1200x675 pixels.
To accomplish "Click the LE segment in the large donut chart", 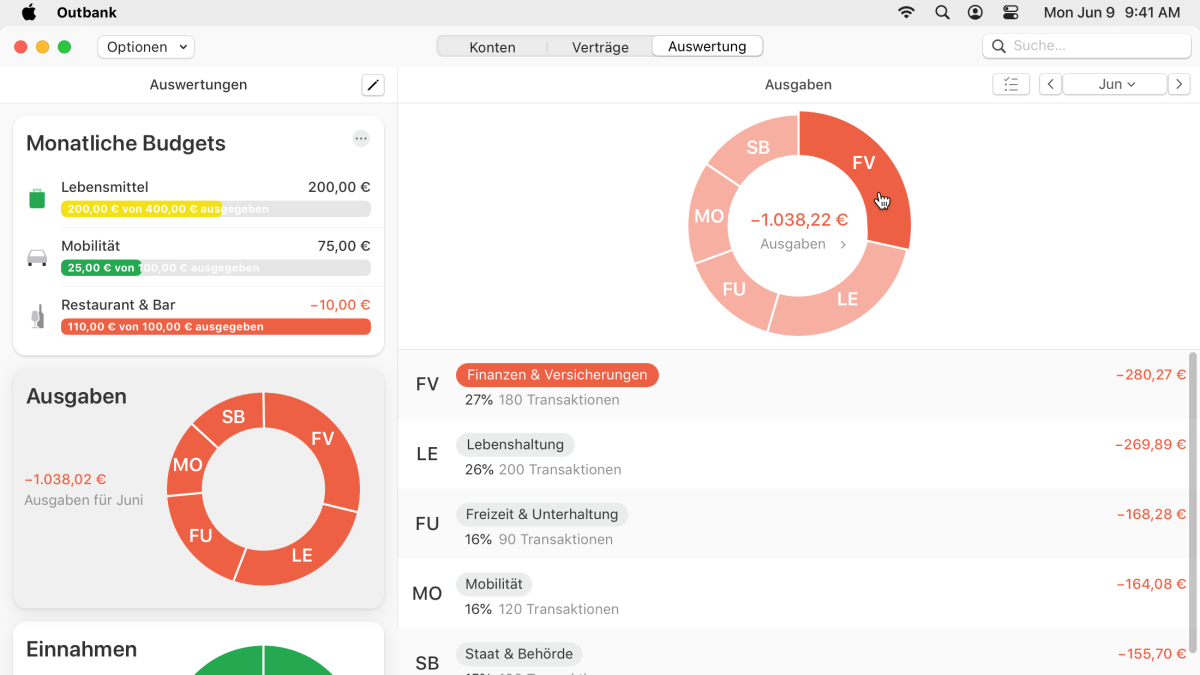I will (847, 299).
